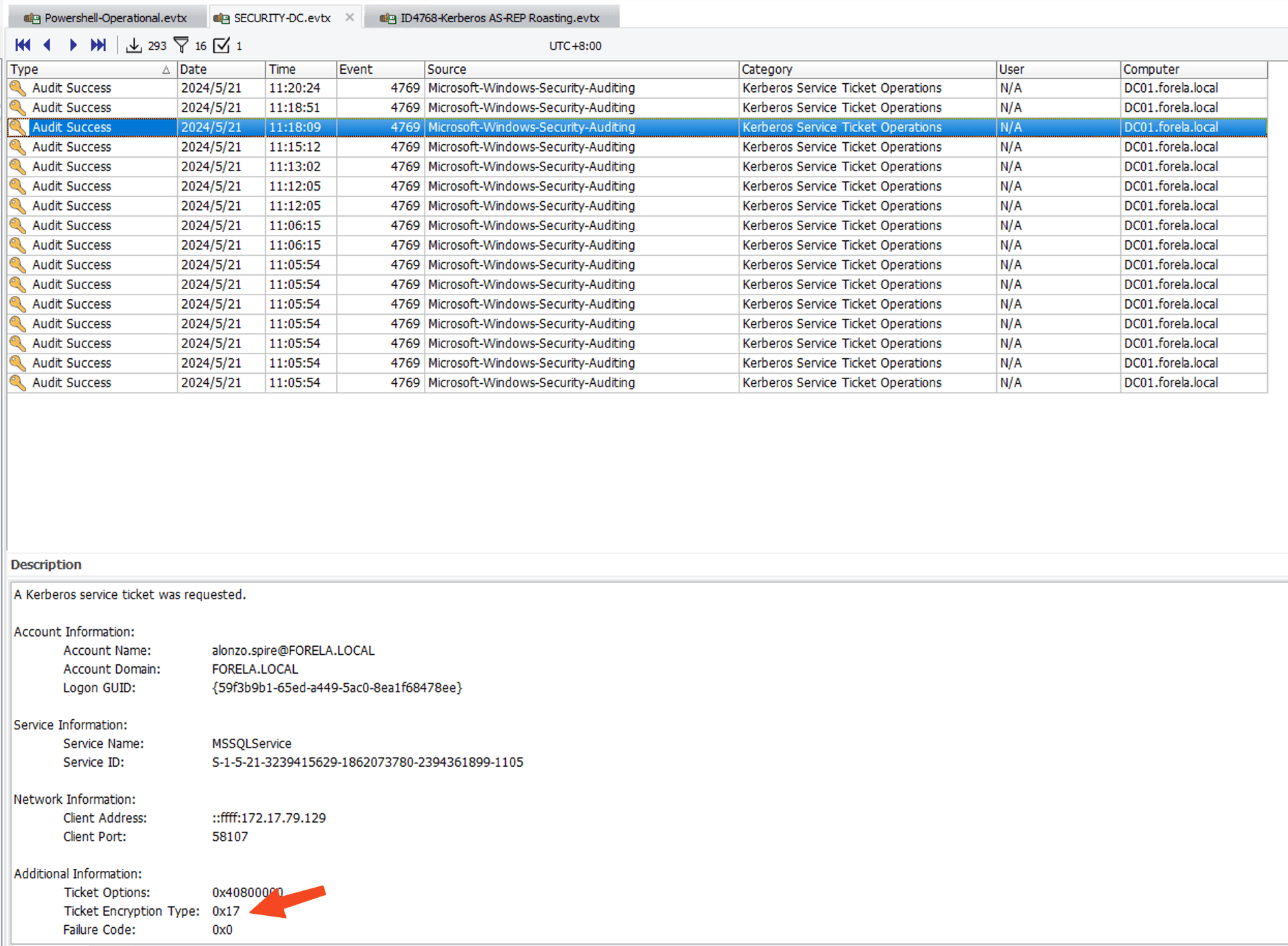Image resolution: width=1288 pixels, height=946 pixels.
Task: Close the SECURITY-DC.evtx tab
Action: 350,17
